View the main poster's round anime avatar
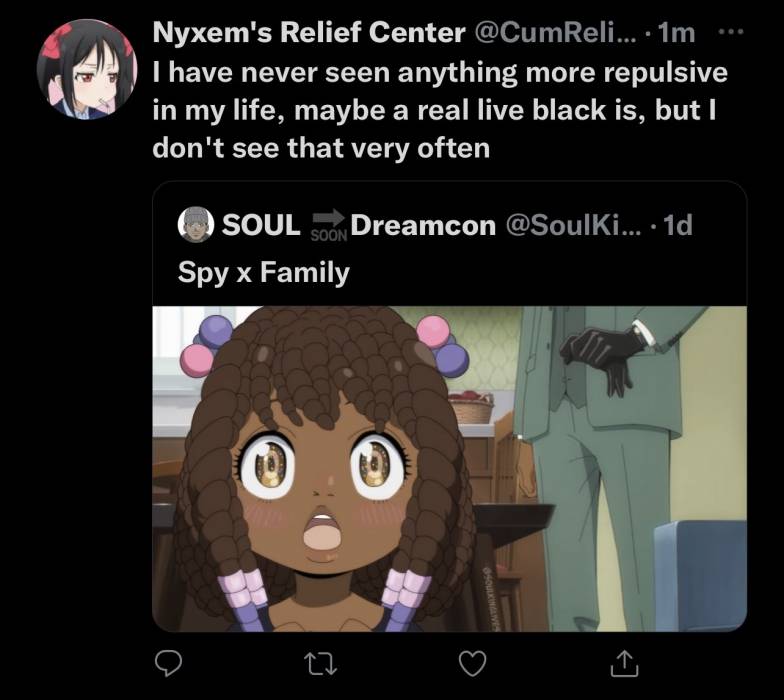The image size is (784, 700). [x=87, y=70]
